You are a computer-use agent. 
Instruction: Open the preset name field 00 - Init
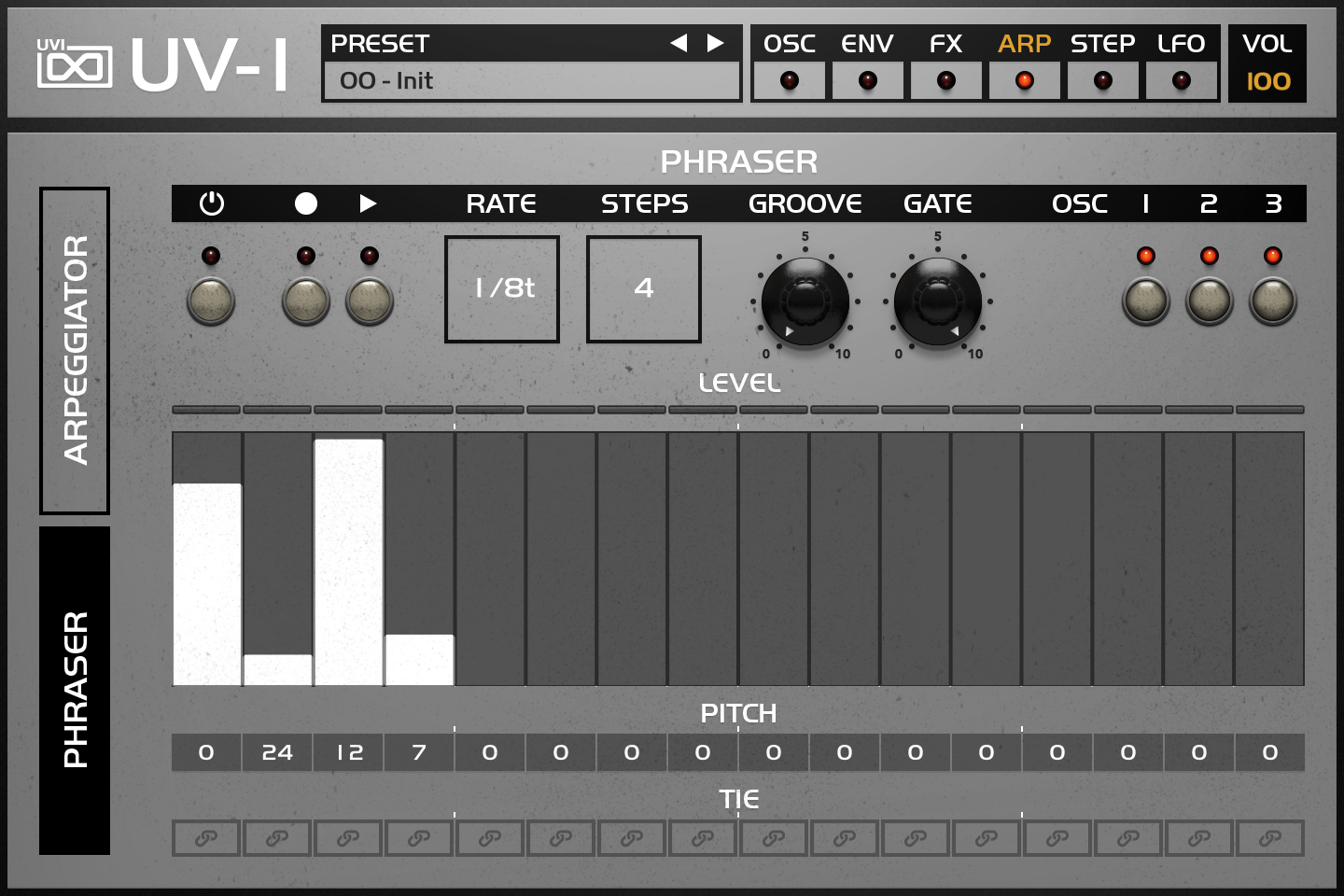(531, 81)
